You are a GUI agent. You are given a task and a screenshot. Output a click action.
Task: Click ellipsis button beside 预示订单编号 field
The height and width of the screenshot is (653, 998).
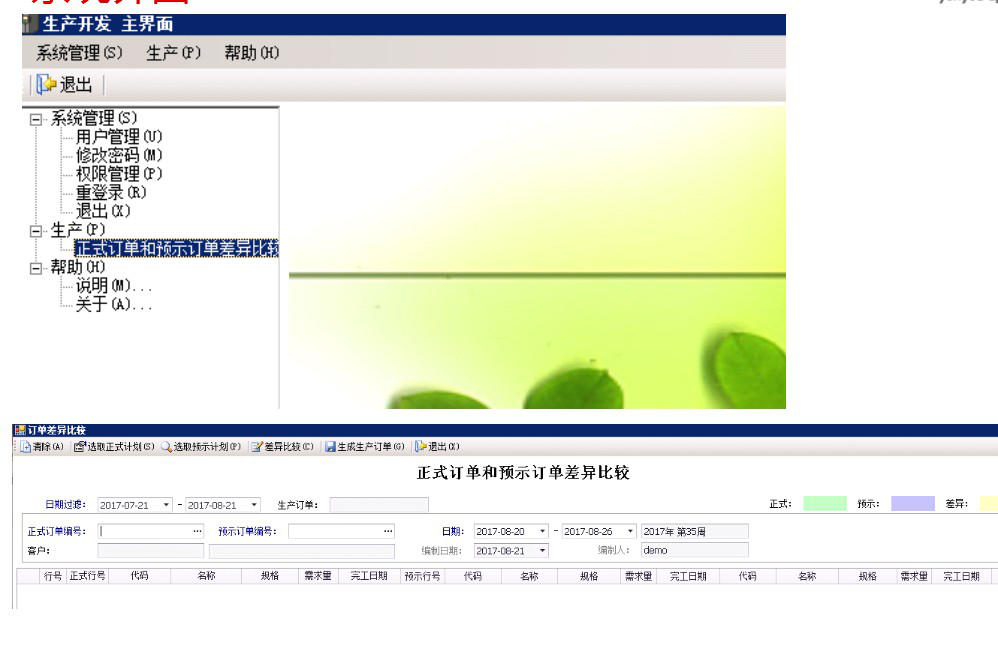point(388,532)
